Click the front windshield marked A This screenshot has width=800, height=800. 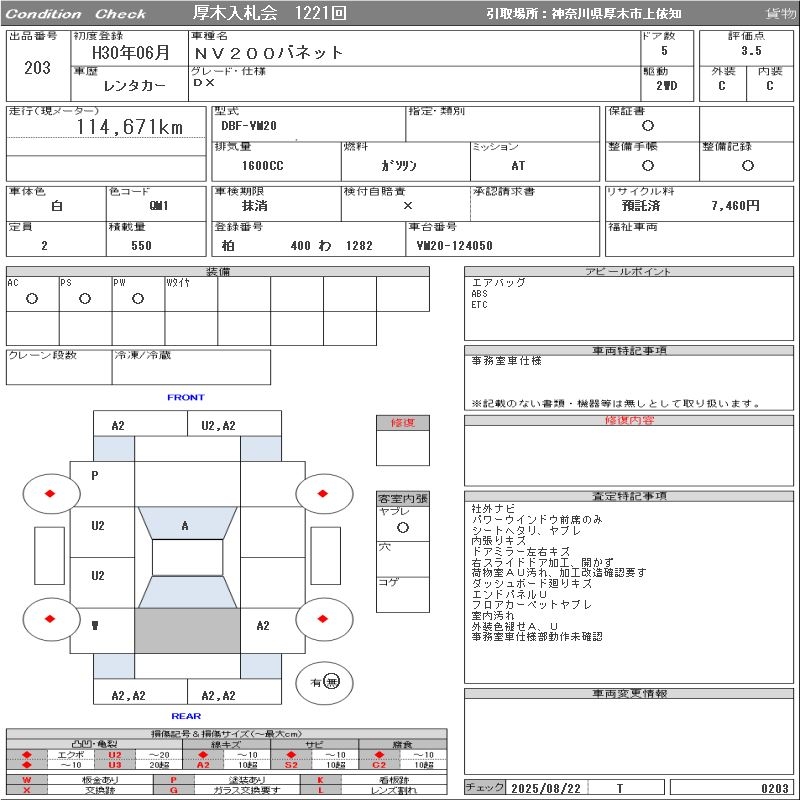tap(186, 525)
